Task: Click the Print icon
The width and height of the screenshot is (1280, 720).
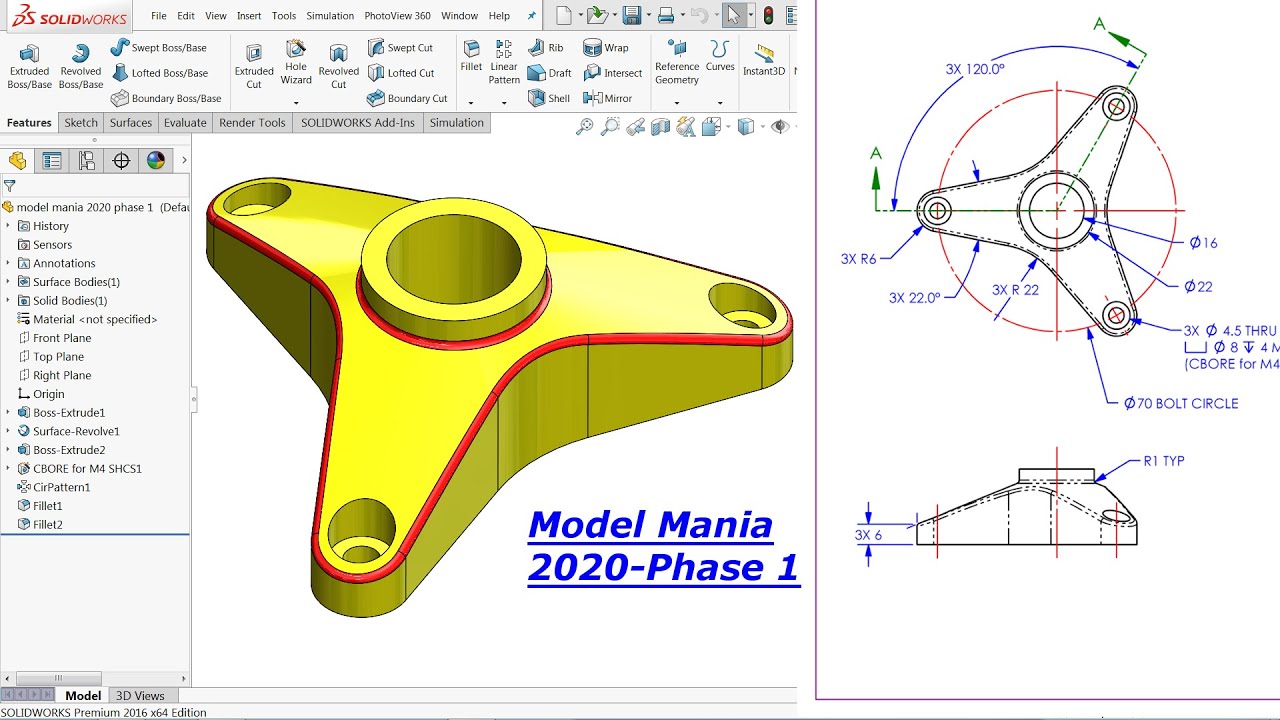Action: pyautogui.click(x=665, y=15)
